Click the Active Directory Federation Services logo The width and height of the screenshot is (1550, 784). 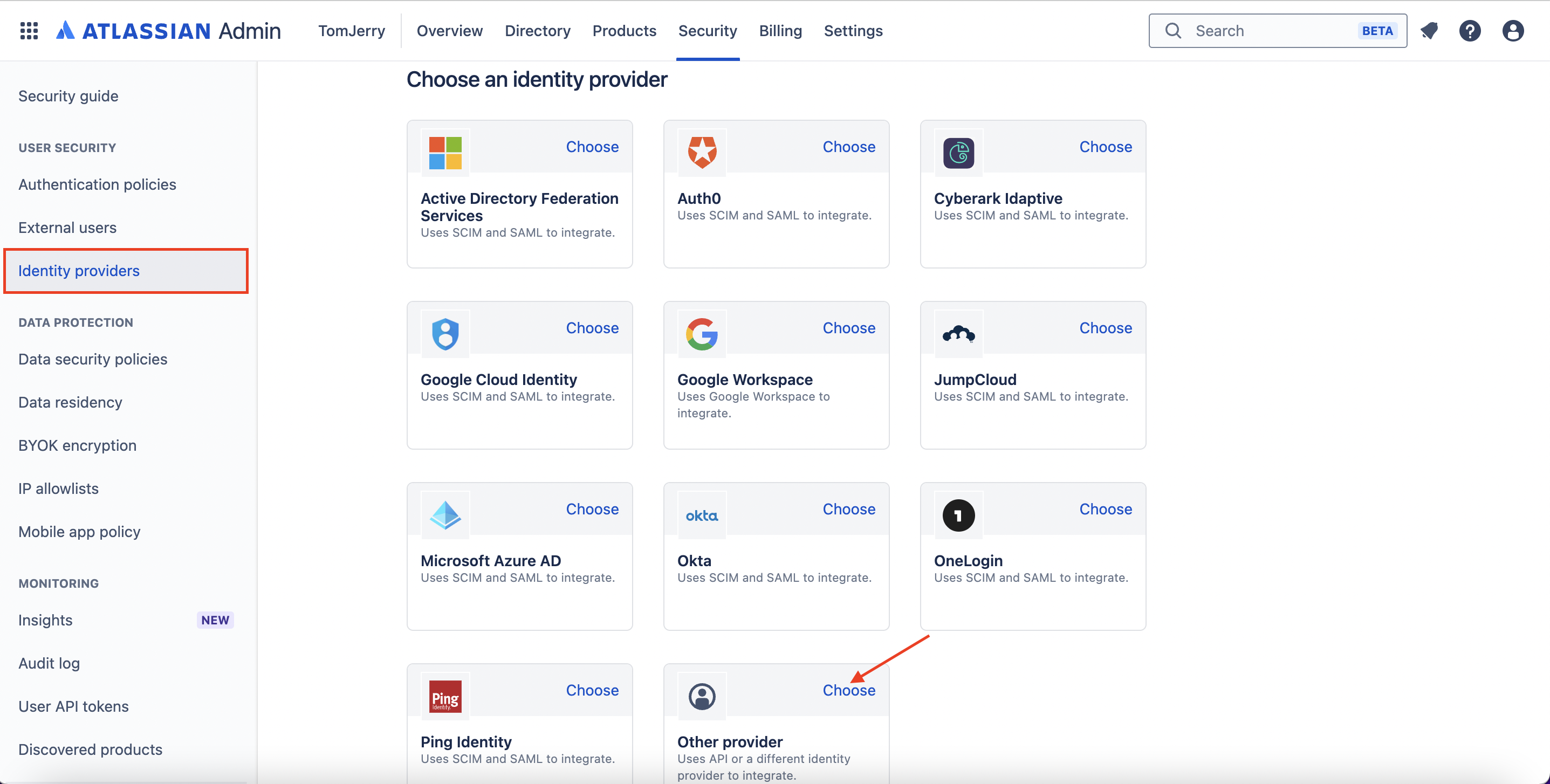[x=445, y=153]
